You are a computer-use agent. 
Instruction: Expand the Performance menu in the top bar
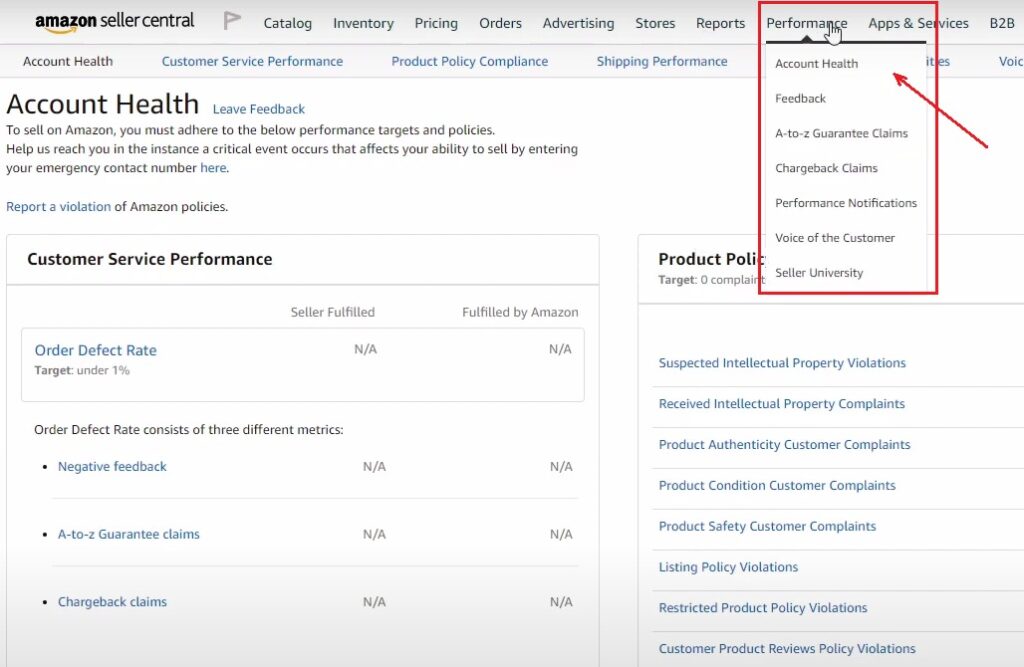(x=806, y=23)
